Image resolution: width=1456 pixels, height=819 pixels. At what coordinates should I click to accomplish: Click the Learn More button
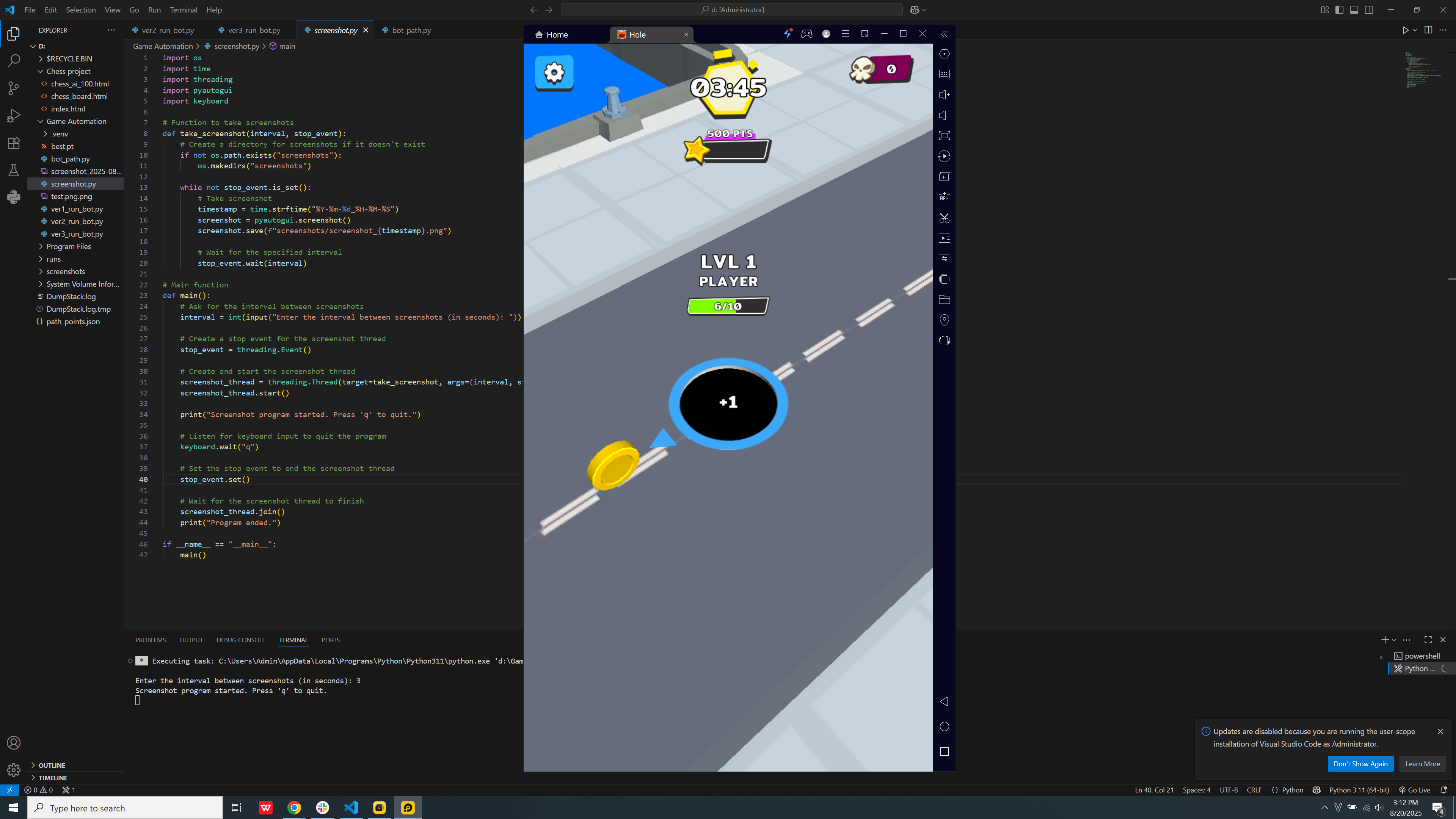click(1423, 764)
